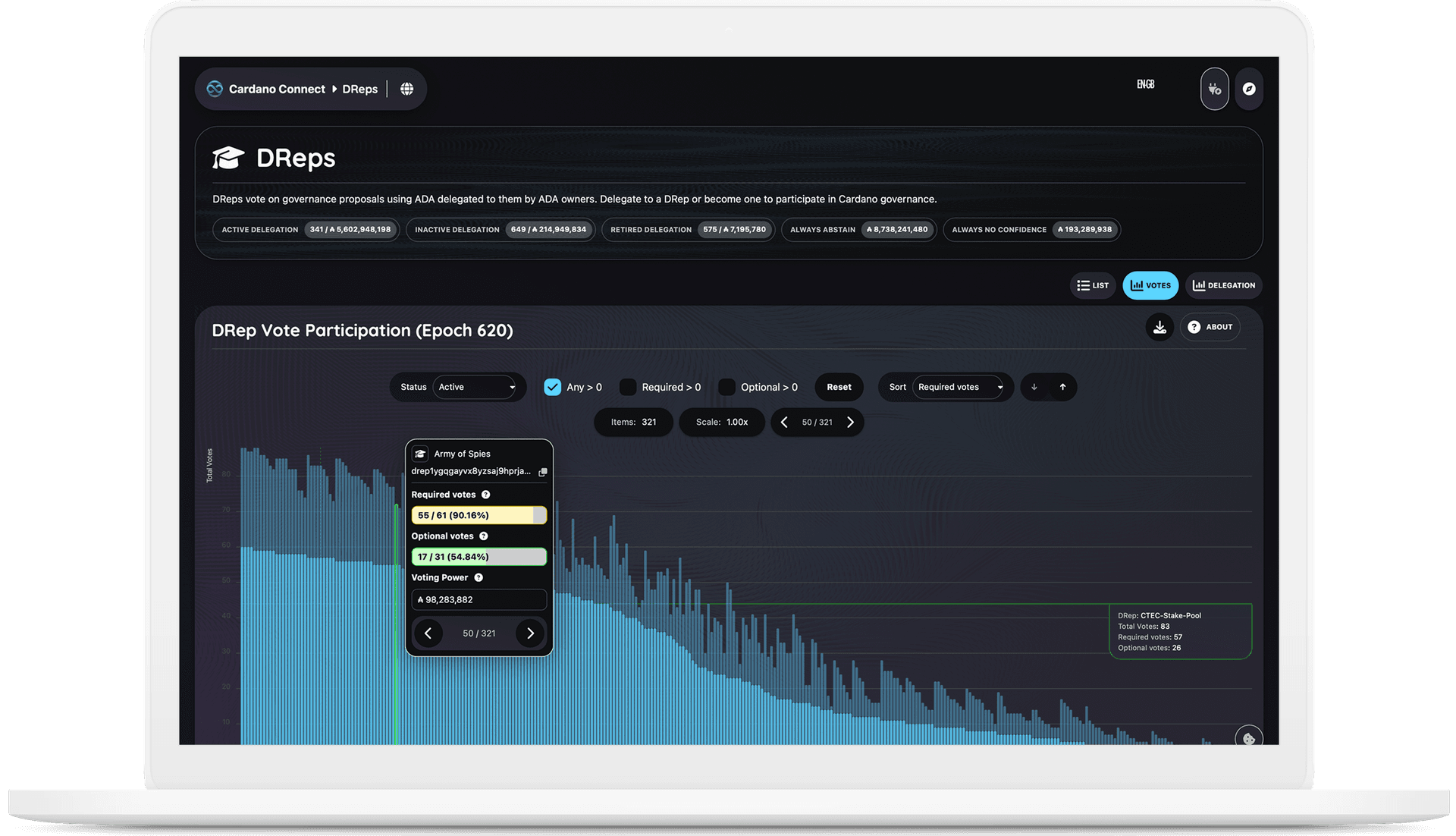1456x836 pixels.
Task: Select the Cardano Connect logo icon
Action: coord(213,89)
